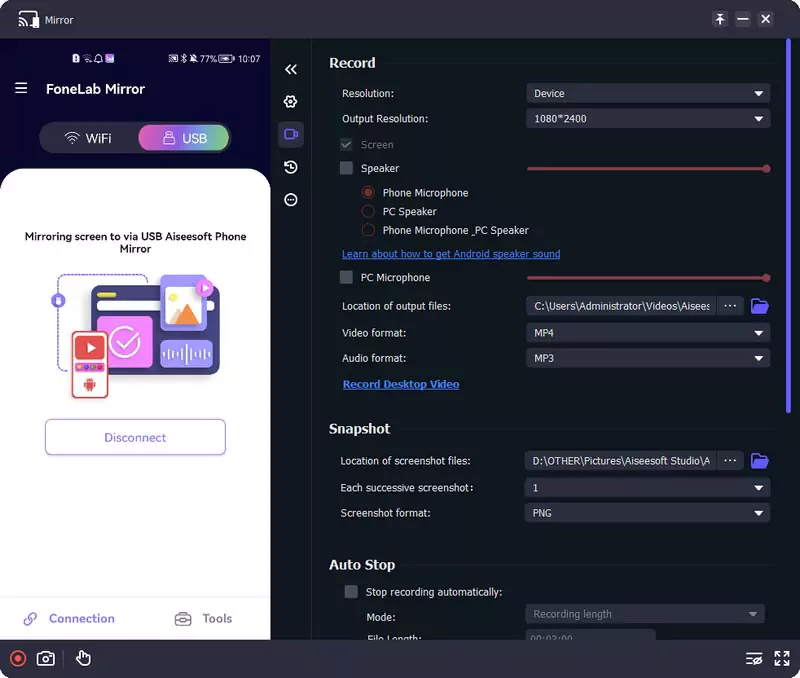The height and width of the screenshot is (678, 800).
Task: Open the Settings gear in the sidebar
Action: pos(290,101)
